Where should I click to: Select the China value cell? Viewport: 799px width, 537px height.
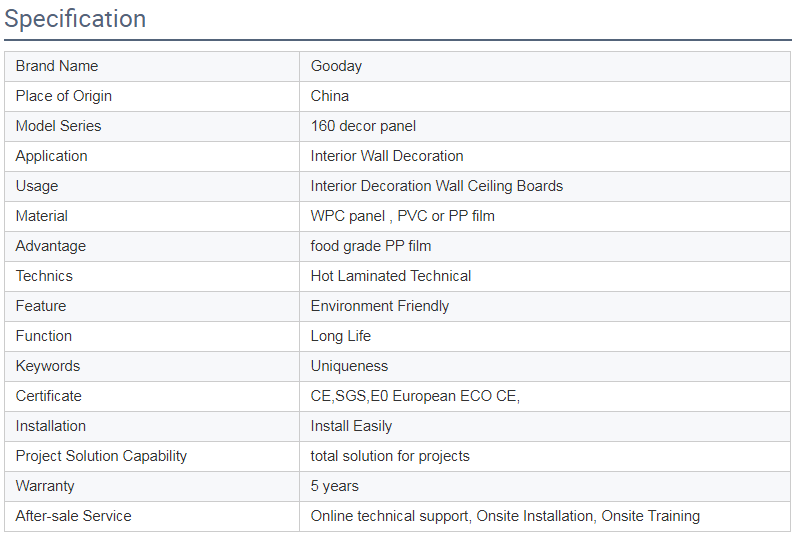[330, 96]
